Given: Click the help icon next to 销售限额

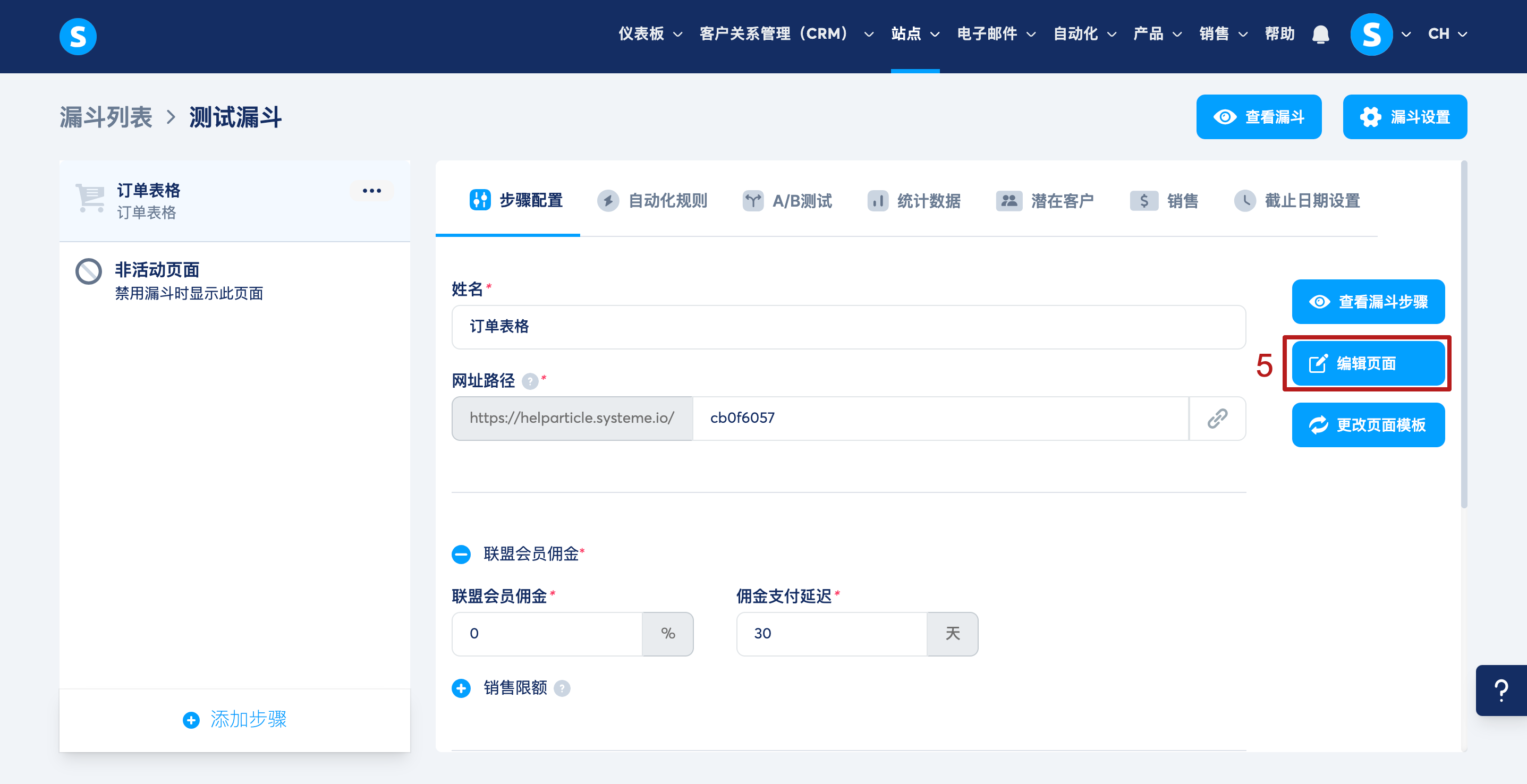Looking at the screenshot, I should pos(562,688).
